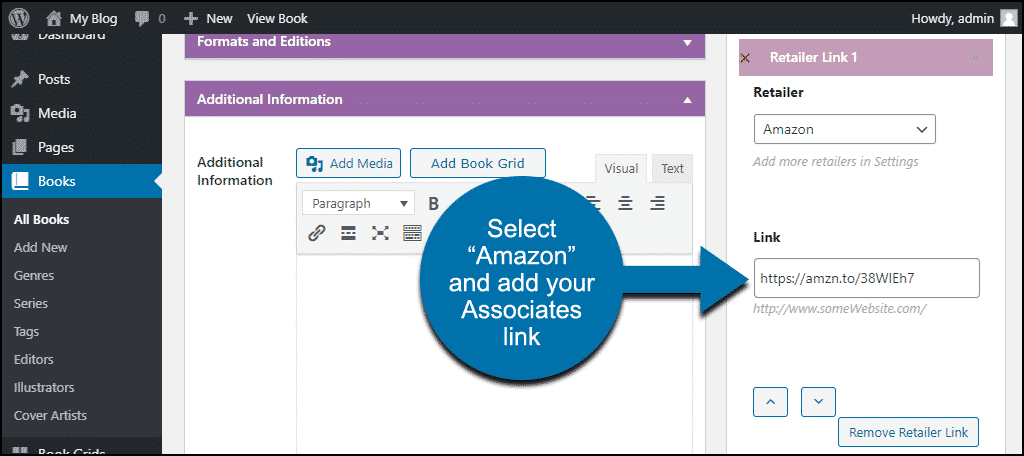Open the Editors submenu

click(x=33, y=359)
